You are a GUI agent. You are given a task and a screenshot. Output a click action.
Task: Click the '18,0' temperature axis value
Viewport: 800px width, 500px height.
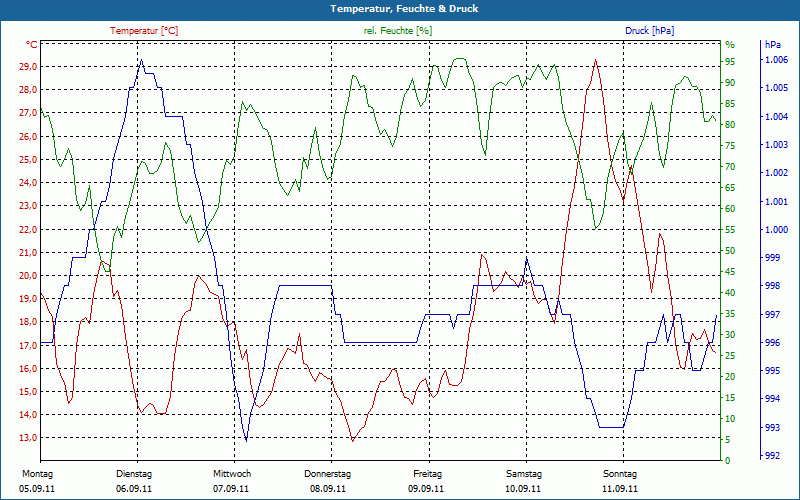(28, 322)
